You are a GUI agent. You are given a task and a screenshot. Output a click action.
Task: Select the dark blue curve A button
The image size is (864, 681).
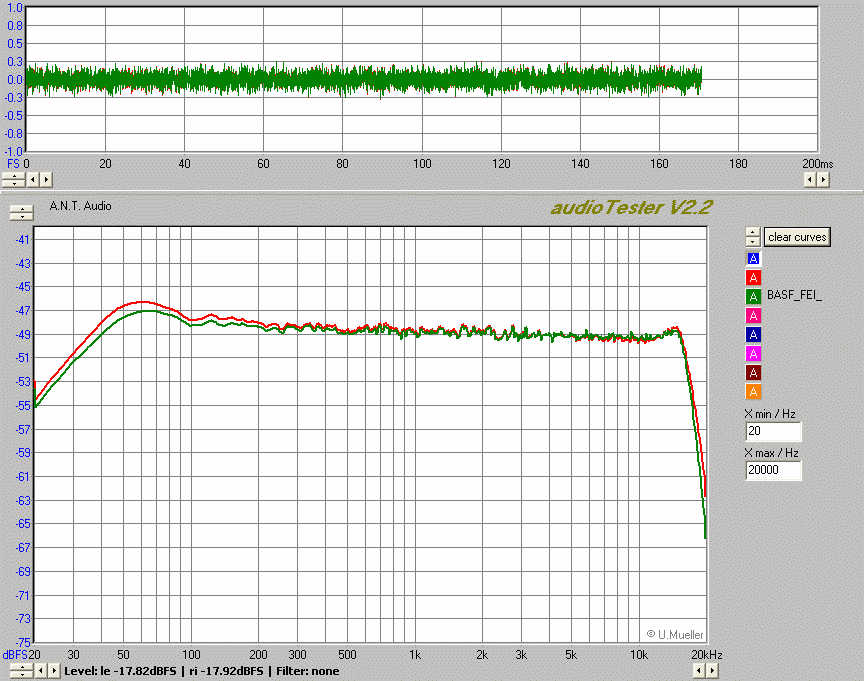tap(753, 334)
